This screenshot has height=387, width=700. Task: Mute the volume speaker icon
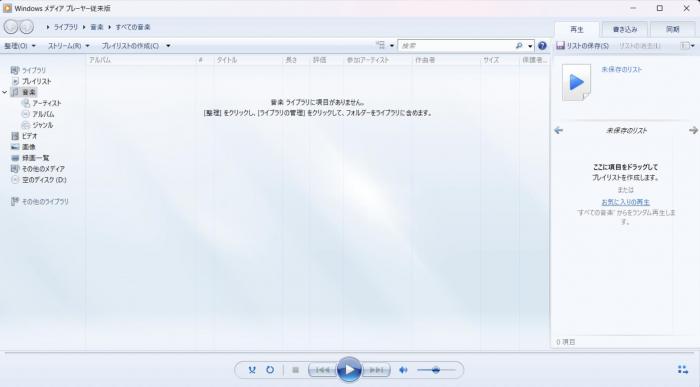pyautogui.click(x=403, y=370)
